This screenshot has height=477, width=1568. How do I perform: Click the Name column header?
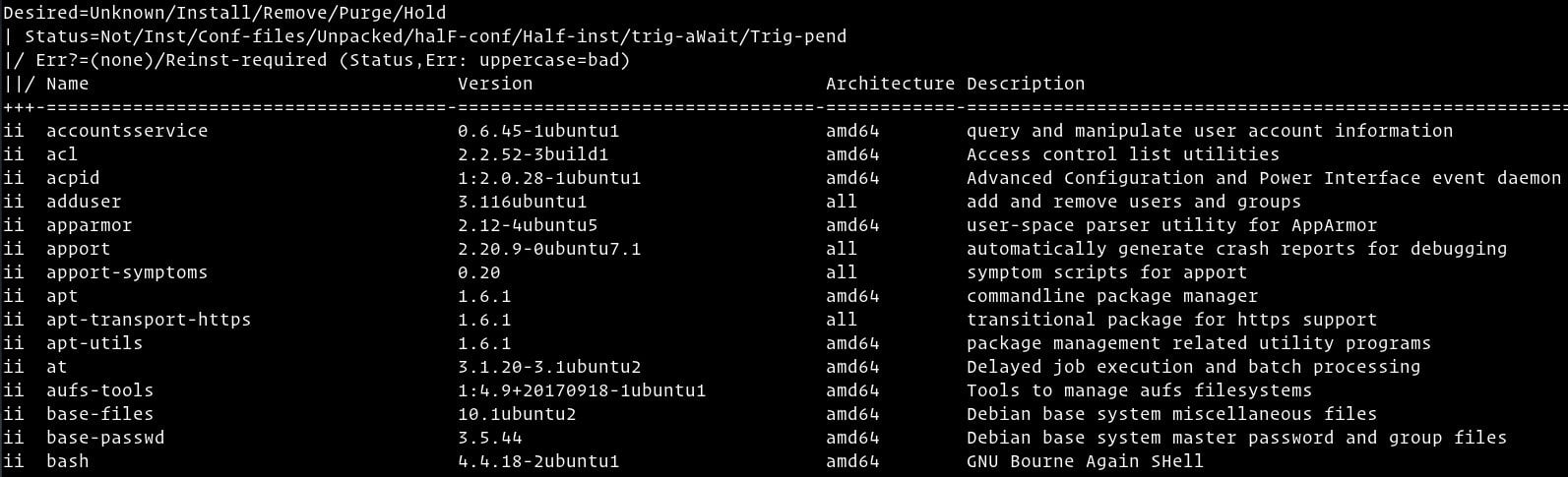(67, 84)
